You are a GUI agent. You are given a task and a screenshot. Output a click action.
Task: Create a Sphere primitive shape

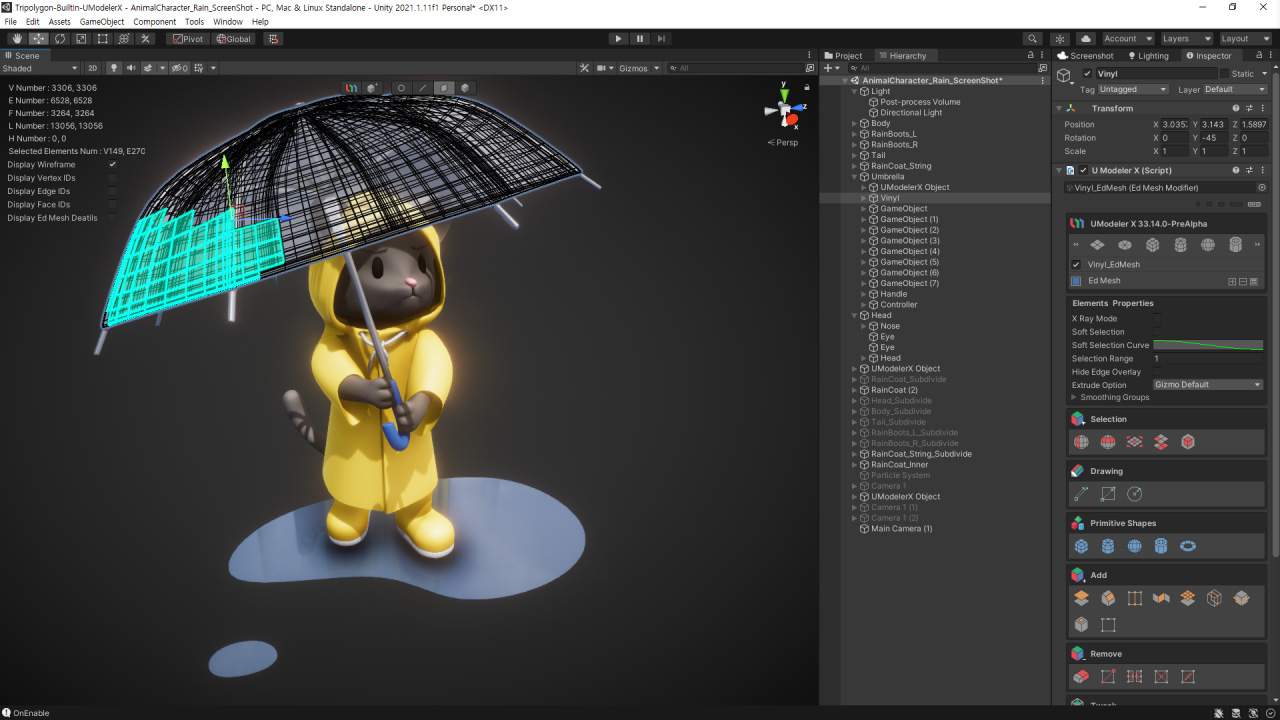coord(1134,546)
